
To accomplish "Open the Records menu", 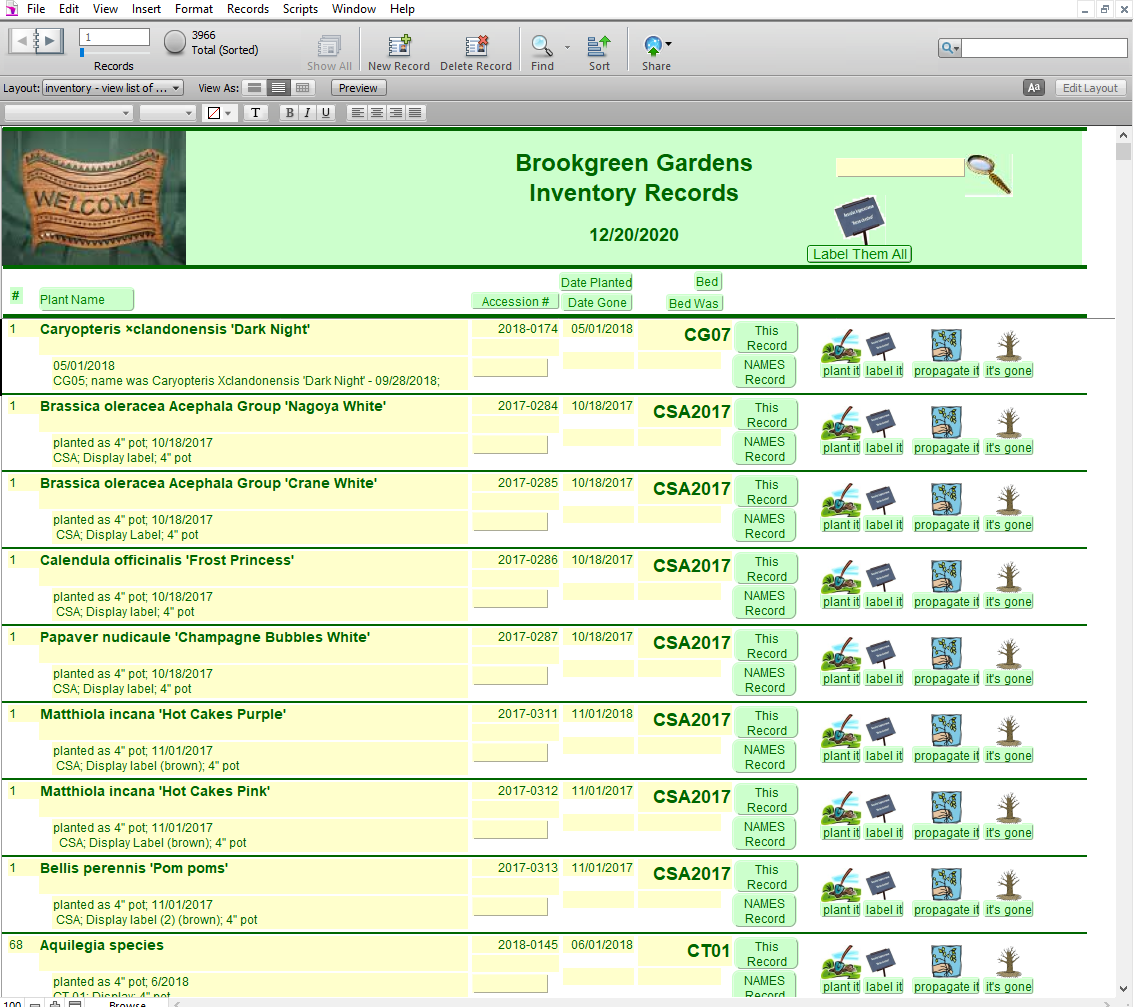I will click(247, 9).
